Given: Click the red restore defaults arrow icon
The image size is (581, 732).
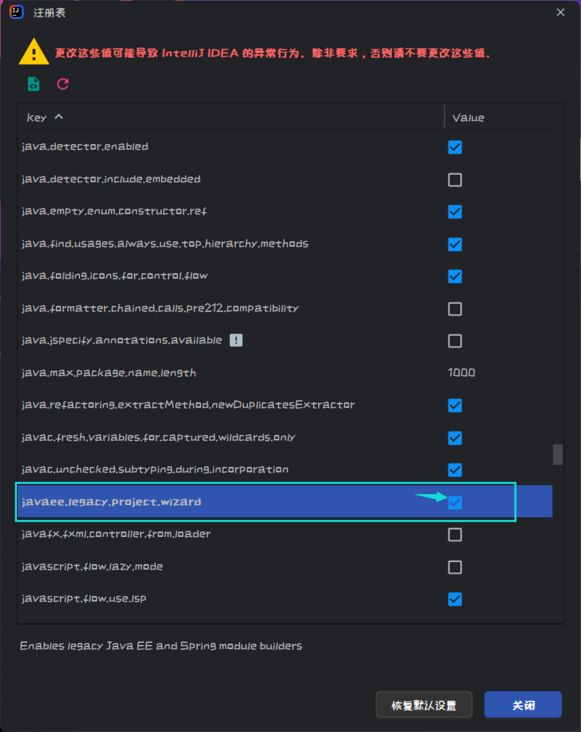Looking at the screenshot, I should 63,84.
